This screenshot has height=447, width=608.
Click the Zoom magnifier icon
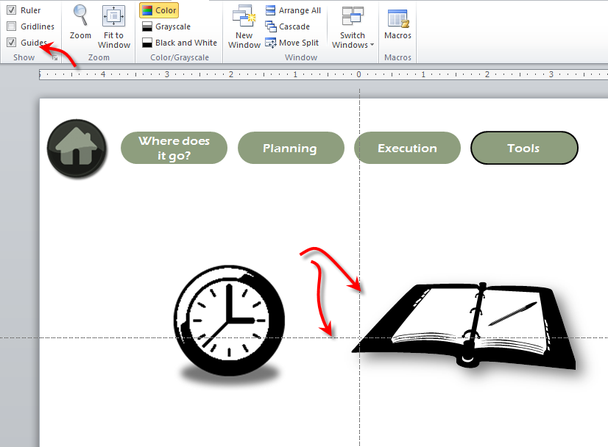point(80,16)
